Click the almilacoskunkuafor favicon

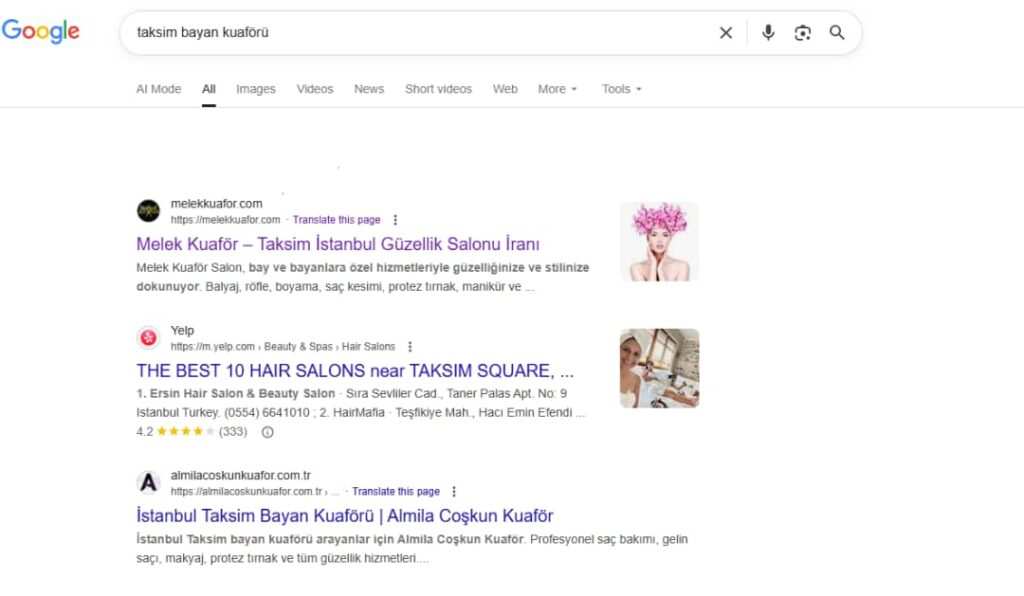coord(148,482)
